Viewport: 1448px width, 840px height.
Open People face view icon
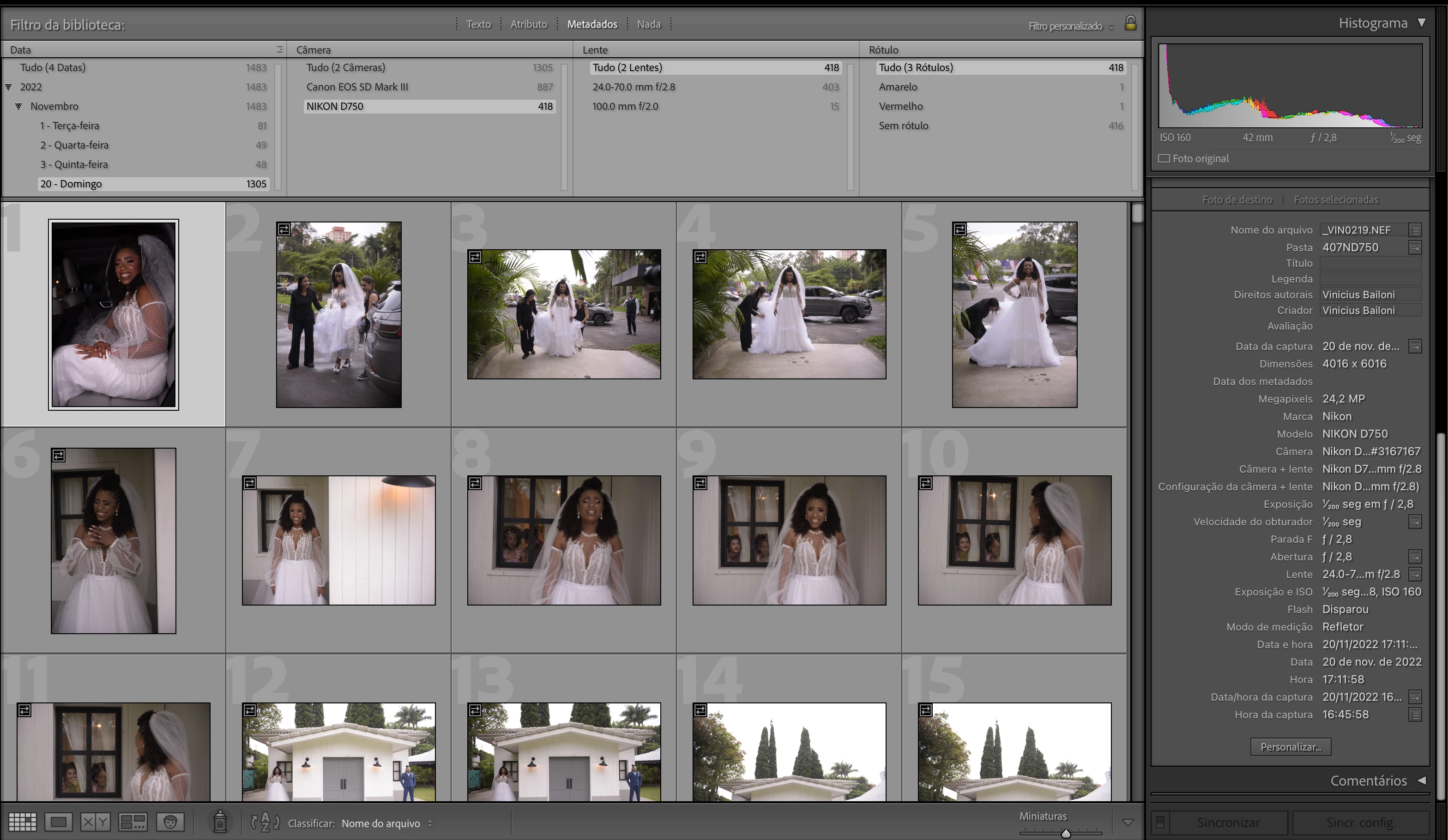[170, 822]
